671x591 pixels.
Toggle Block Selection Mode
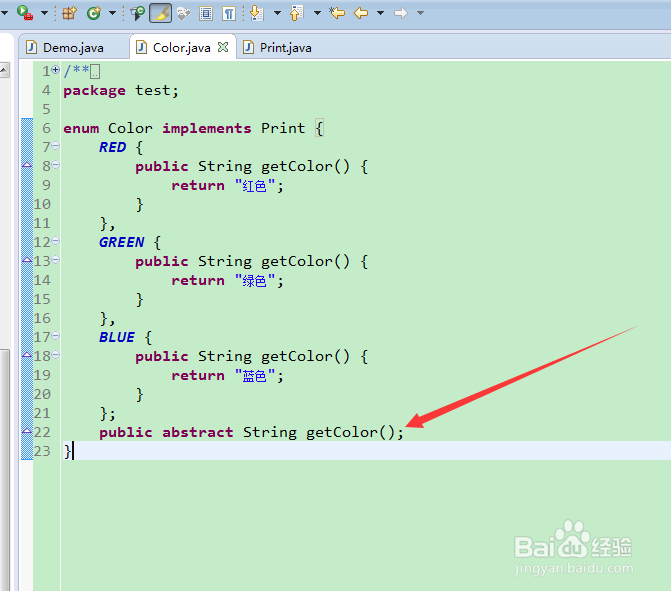pyautogui.click(x=206, y=13)
